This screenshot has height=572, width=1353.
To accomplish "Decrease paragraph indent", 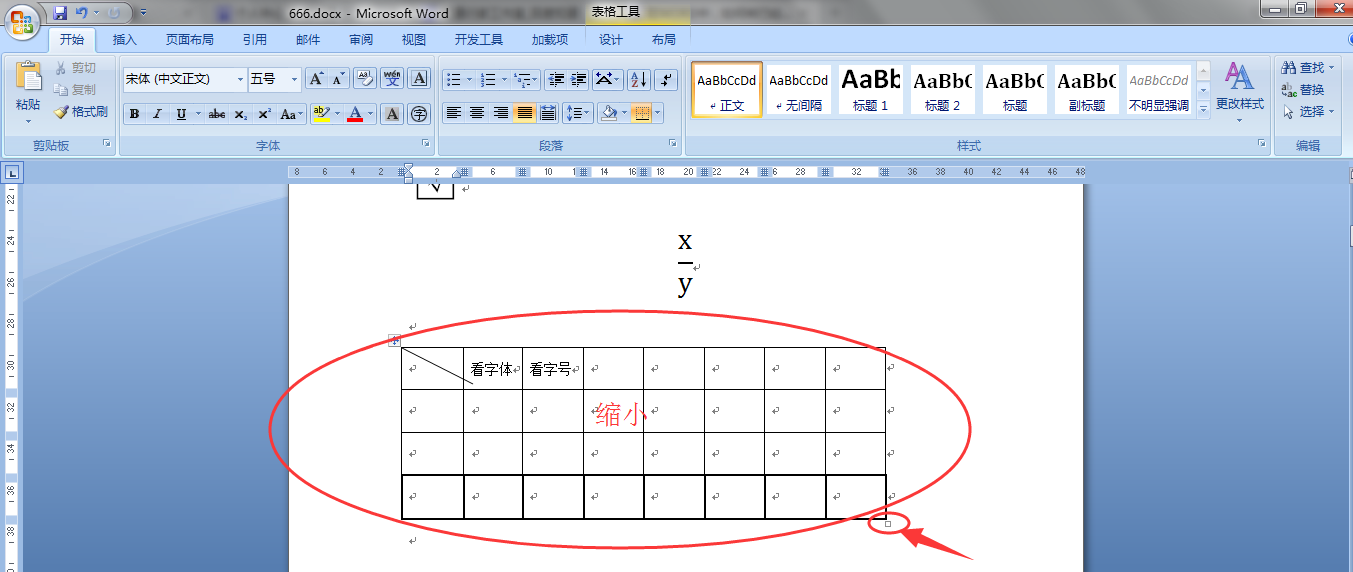I will point(556,79).
